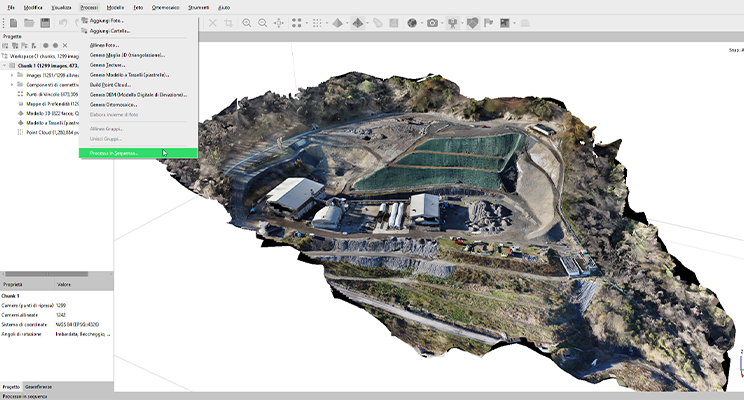The image size is (744, 400).
Task: Create a new project with the New icon
Action: pyautogui.click(x=13, y=23)
